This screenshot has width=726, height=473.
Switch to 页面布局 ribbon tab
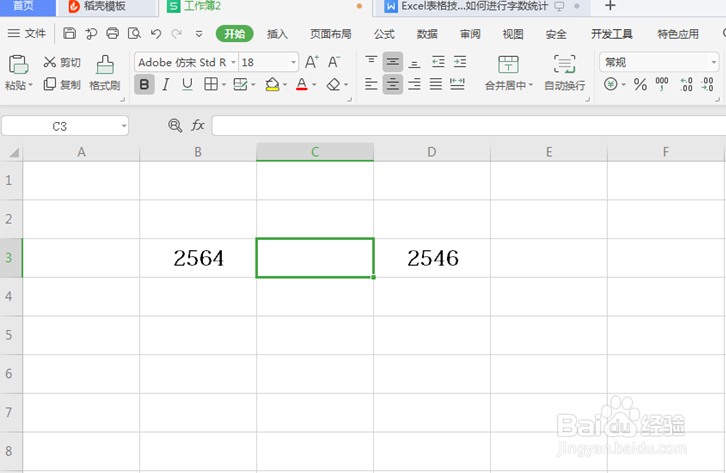331,34
